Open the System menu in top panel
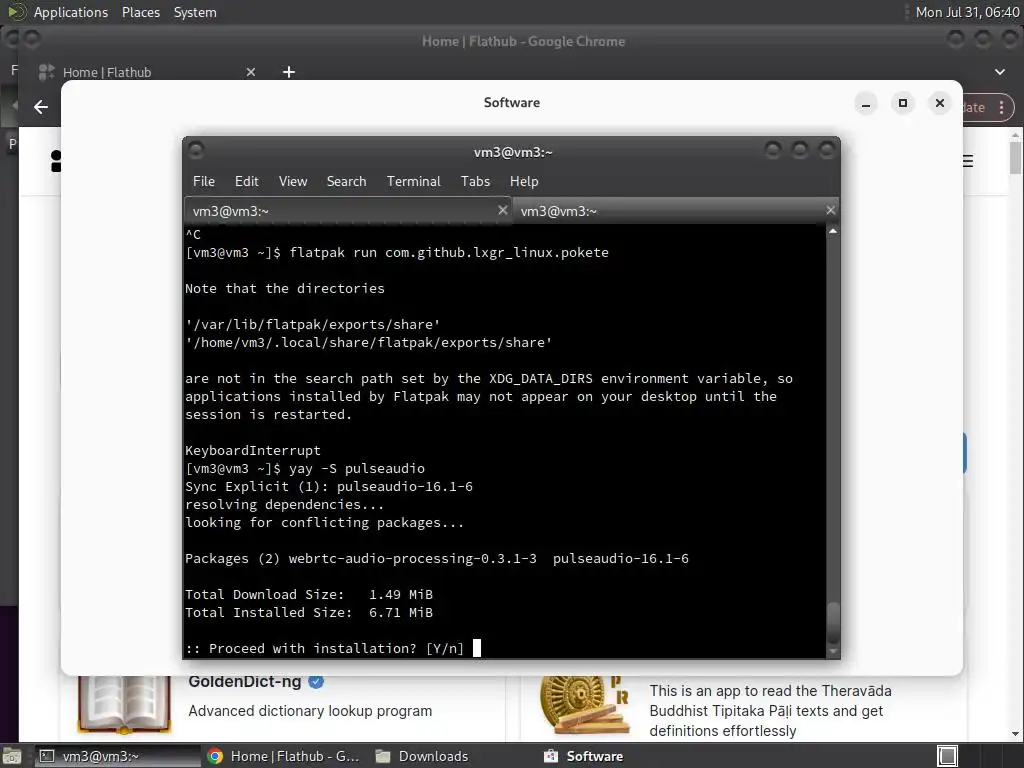Image resolution: width=1024 pixels, height=768 pixels. [x=195, y=12]
